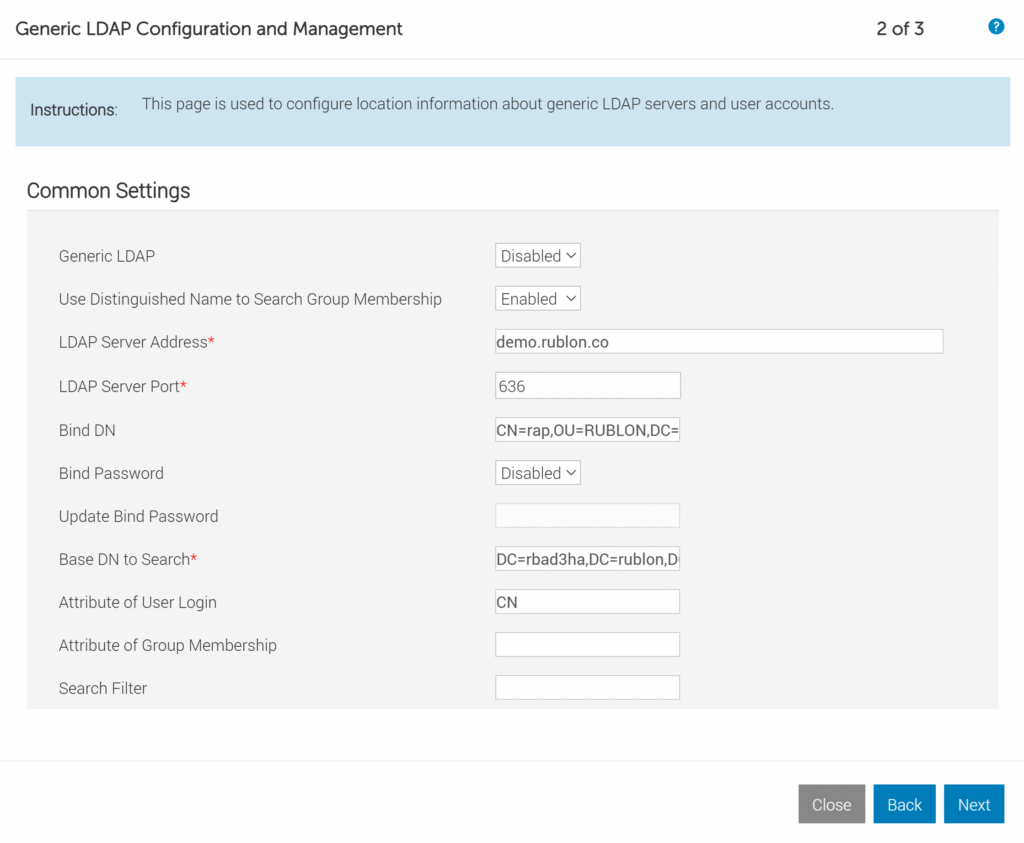
Task: Edit the LDAP Server Address field
Action: click(x=718, y=341)
